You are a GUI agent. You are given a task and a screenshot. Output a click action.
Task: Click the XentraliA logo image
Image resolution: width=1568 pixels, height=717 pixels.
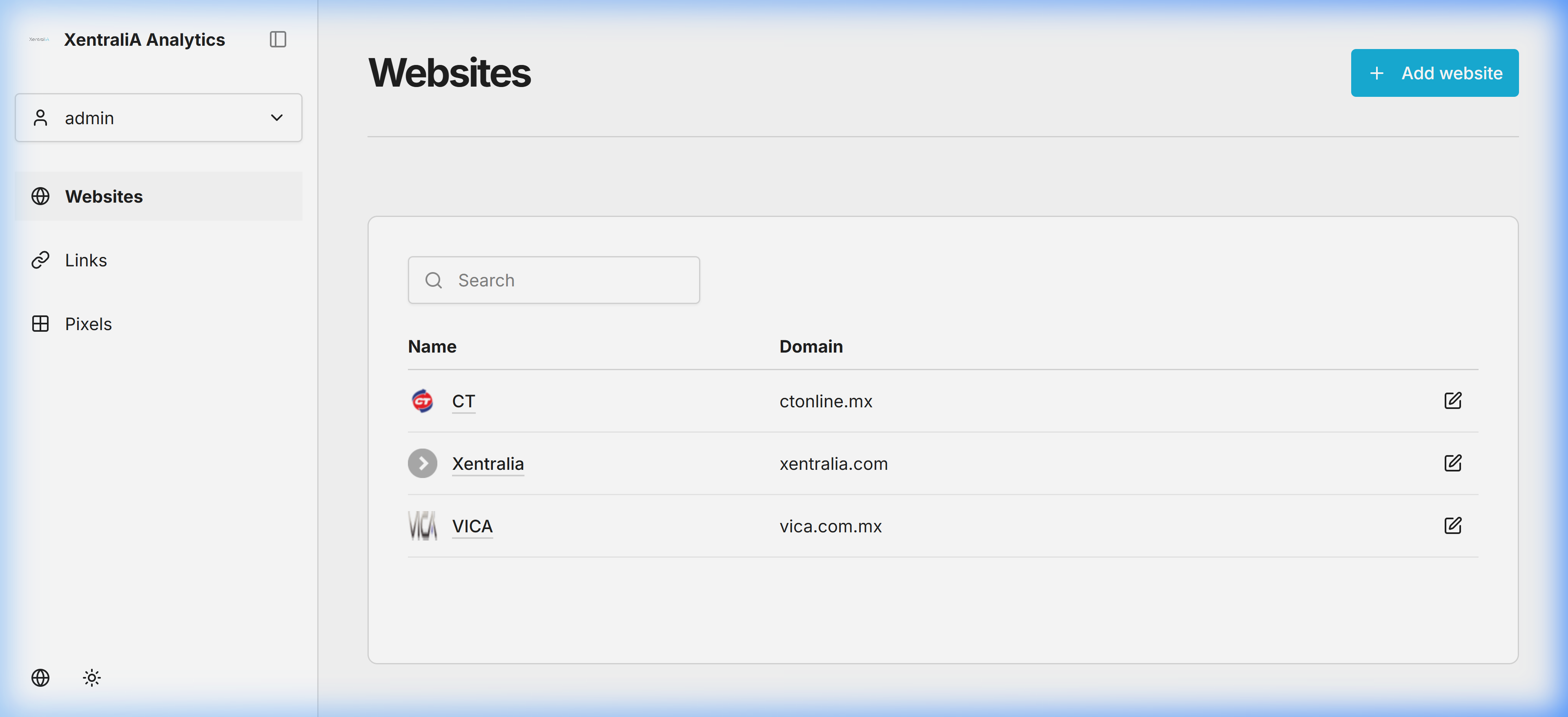coord(39,40)
